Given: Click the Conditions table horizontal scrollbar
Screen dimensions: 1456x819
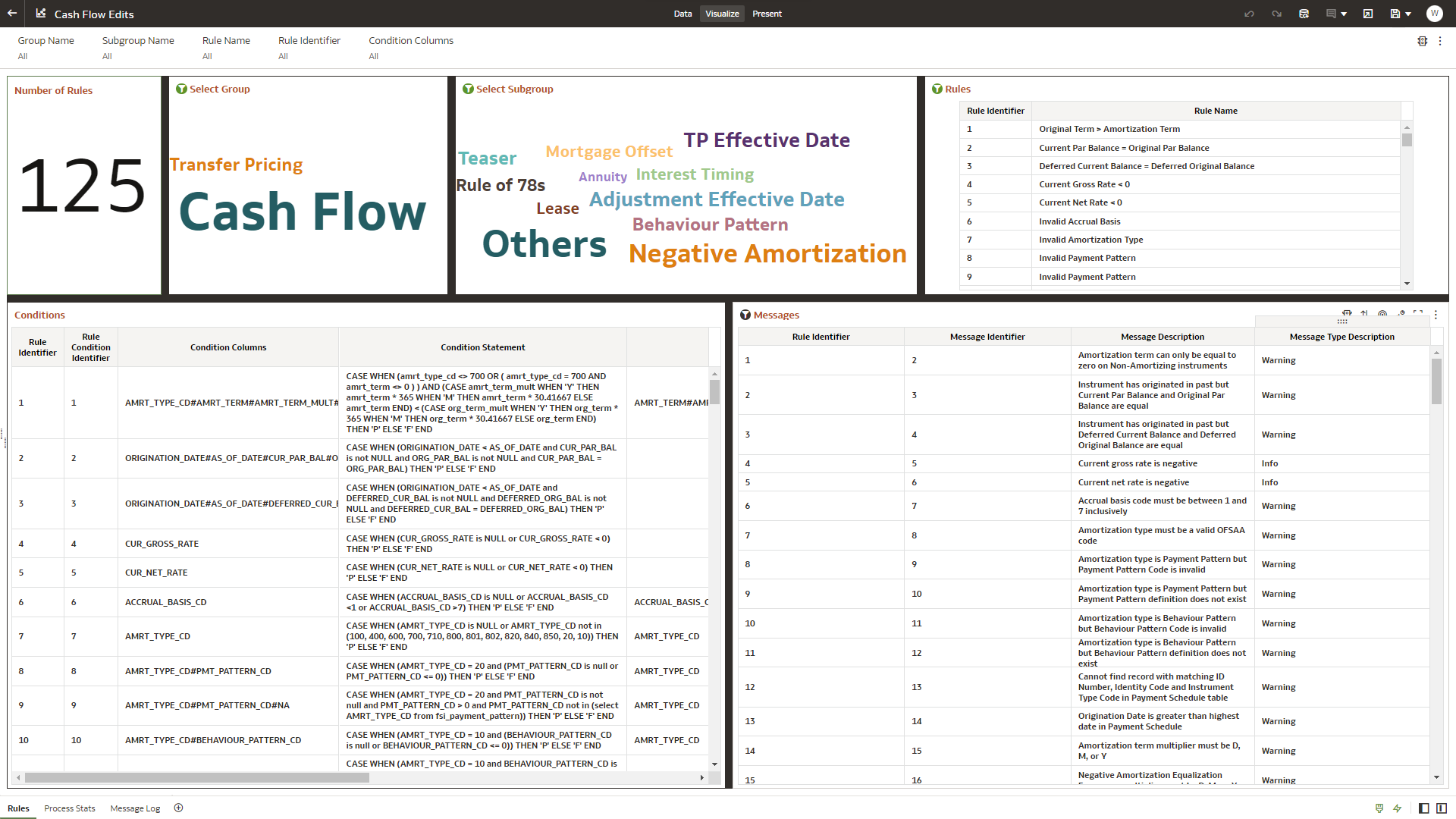Looking at the screenshot, I should 197,777.
